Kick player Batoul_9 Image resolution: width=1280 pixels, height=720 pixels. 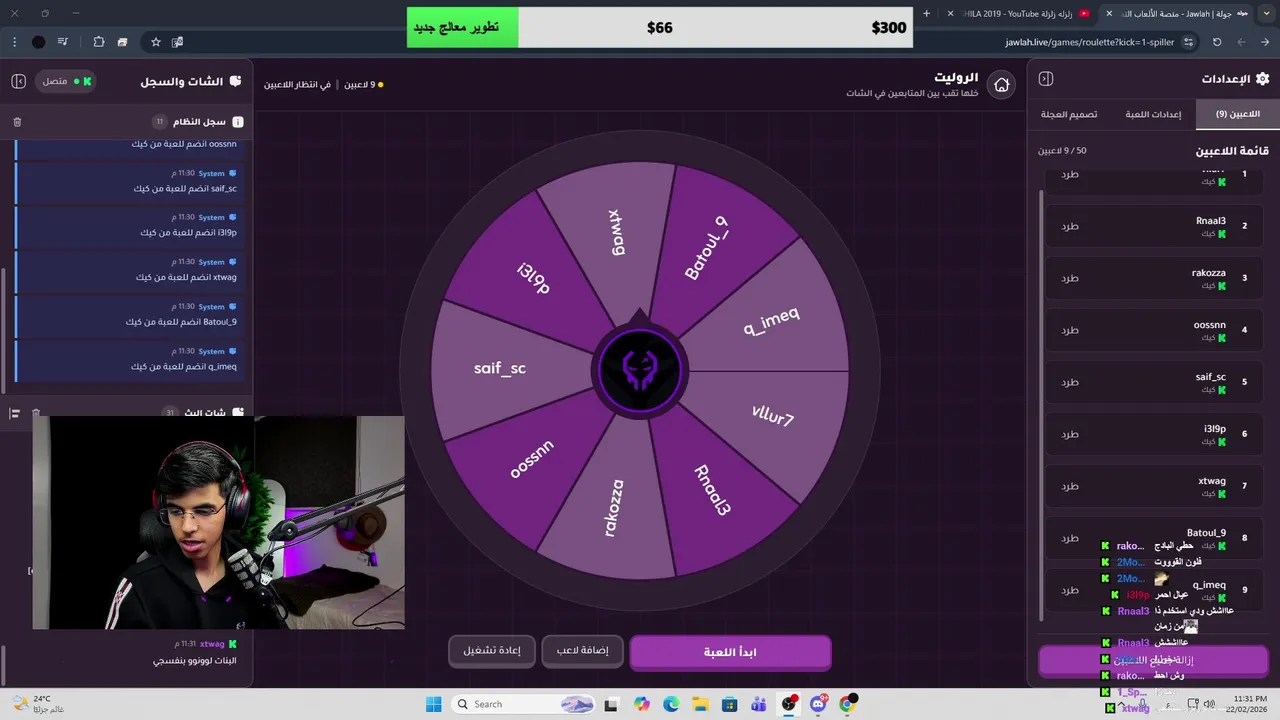click(1070, 538)
